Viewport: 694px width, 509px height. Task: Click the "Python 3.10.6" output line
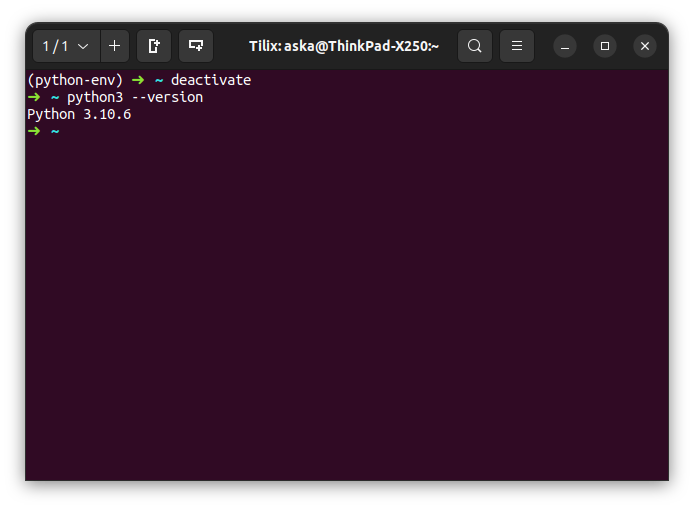click(79, 114)
